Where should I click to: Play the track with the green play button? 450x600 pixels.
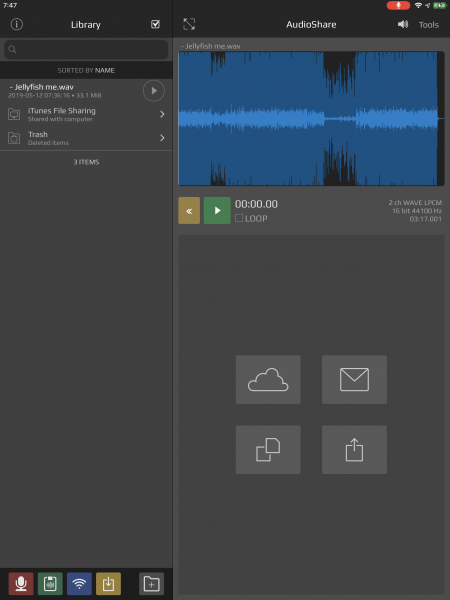coord(217,210)
